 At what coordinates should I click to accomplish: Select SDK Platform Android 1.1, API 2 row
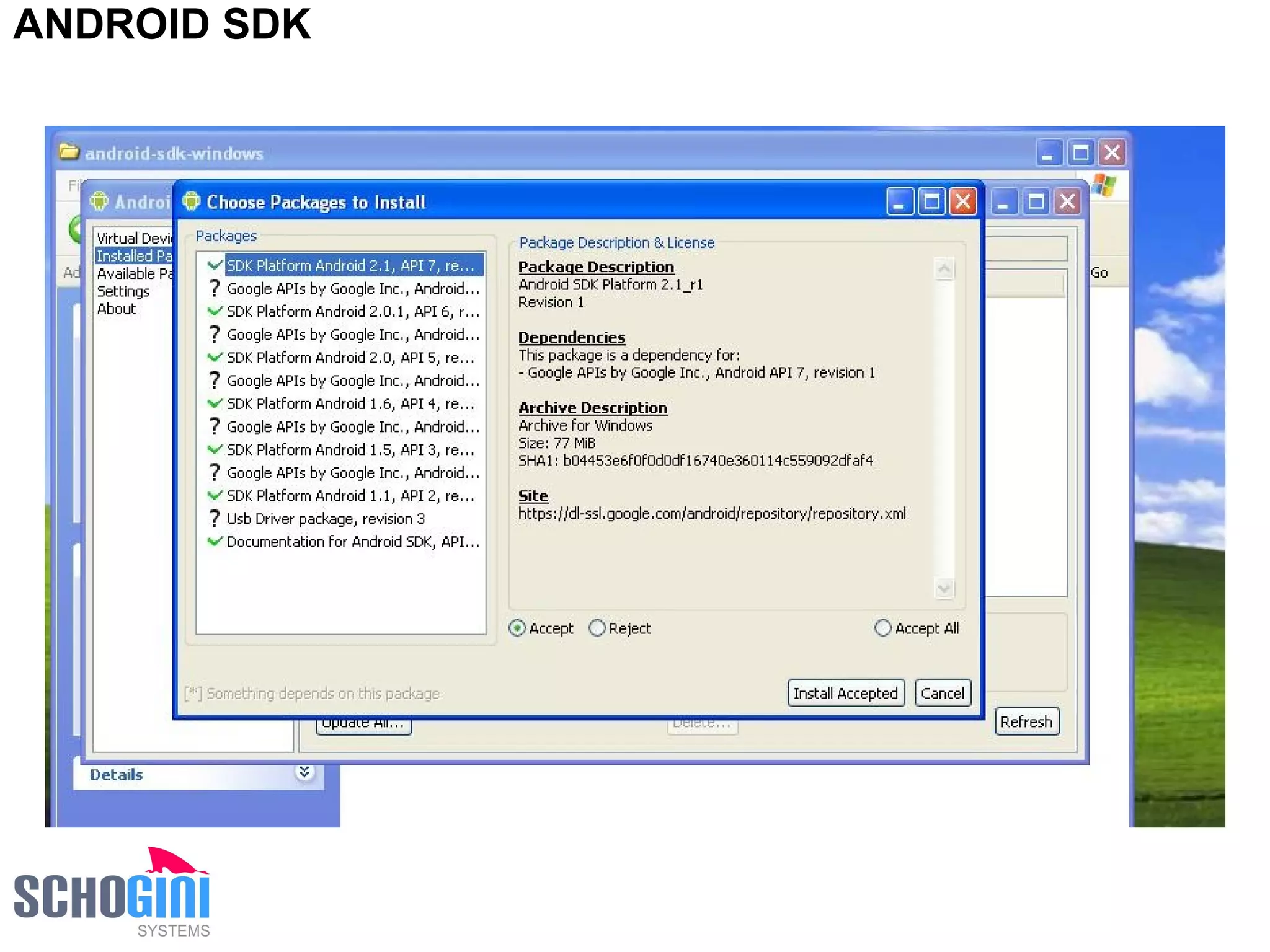click(351, 496)
